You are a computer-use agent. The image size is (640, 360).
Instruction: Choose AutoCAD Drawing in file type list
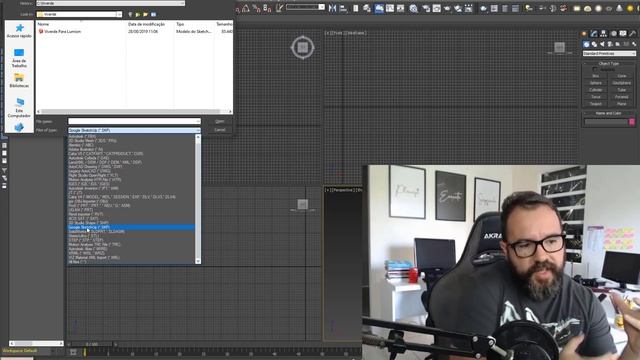point(131,167)
